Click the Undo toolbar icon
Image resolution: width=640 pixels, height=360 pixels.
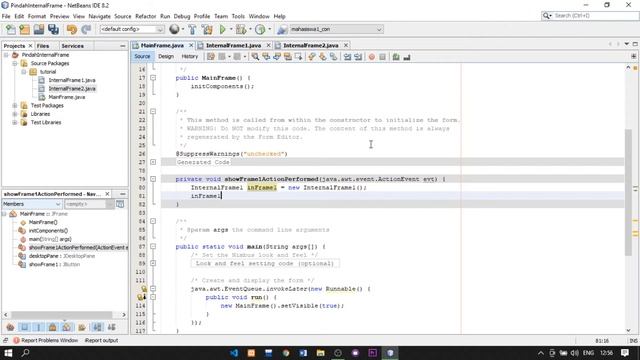(x=72, y=29)
